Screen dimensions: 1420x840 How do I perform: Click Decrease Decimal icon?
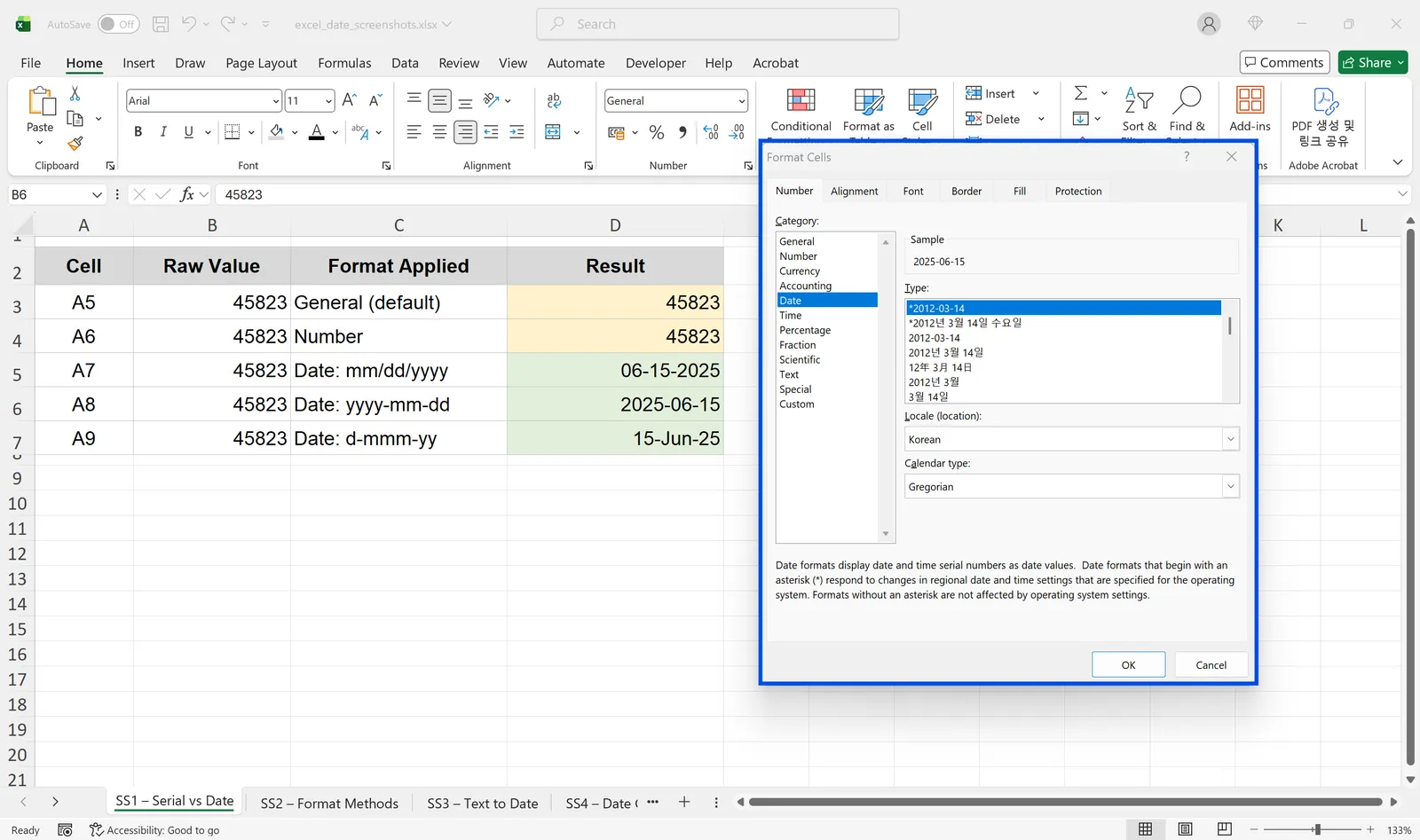tap(737, 132)
